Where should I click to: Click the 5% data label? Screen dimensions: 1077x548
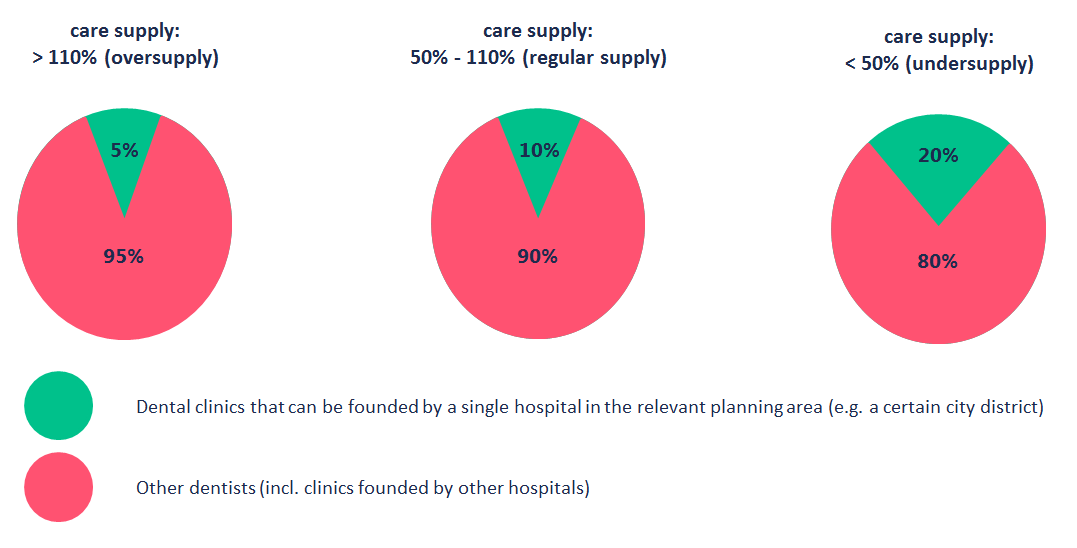point(124,150)
